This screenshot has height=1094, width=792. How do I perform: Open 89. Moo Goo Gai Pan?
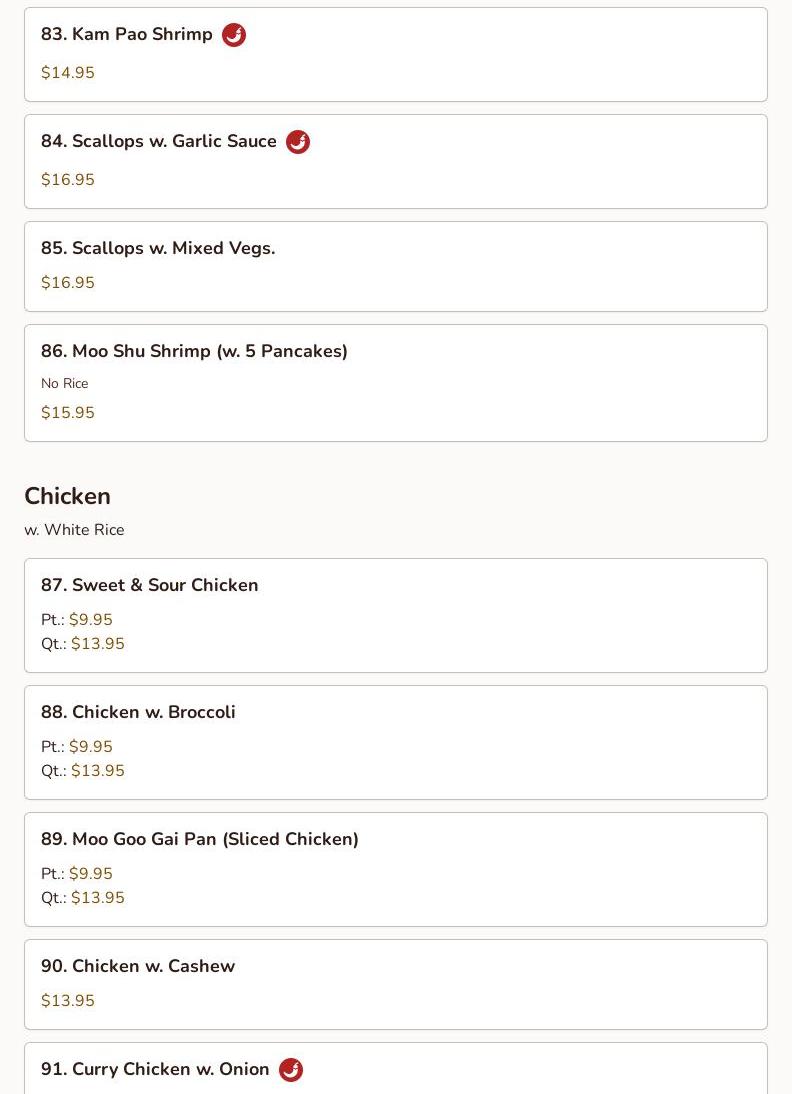coord(200,839)
